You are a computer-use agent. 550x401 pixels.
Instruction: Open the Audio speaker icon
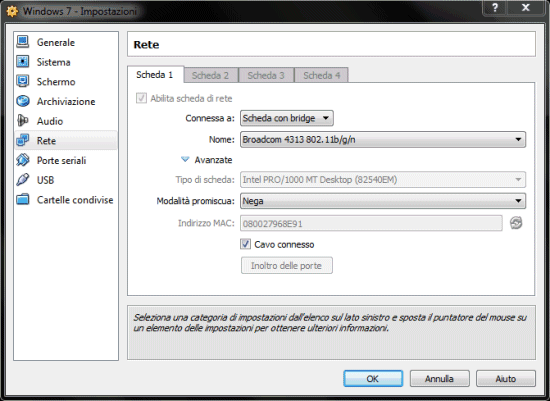[x=23, y=121]
